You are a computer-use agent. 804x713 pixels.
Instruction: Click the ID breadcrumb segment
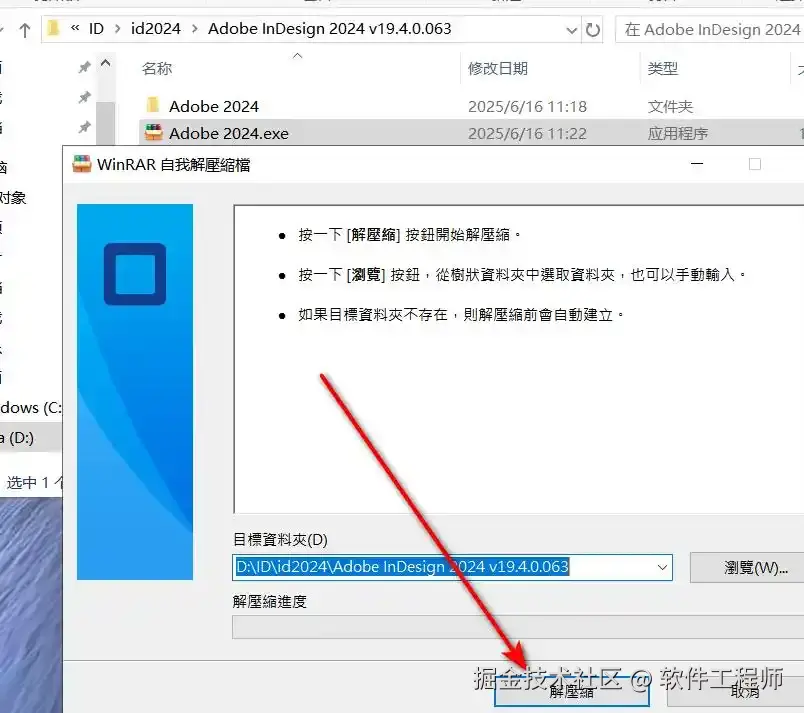(x=96, y=29)
